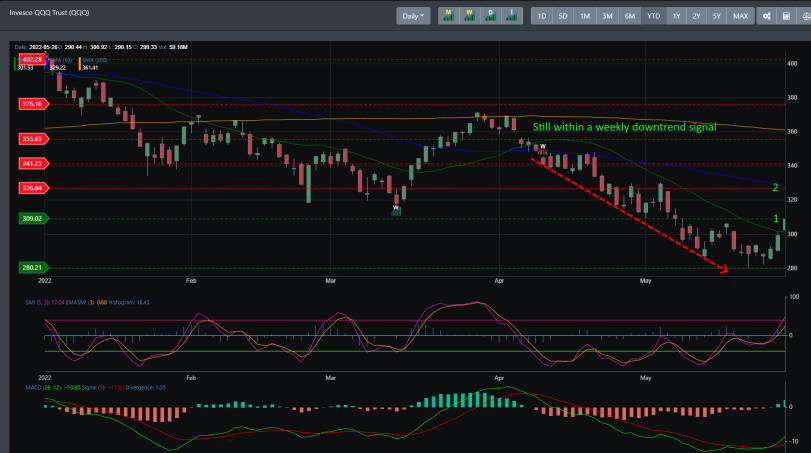Click the -10 label on MACD axis
811x453 pixels.
(793, 441)
